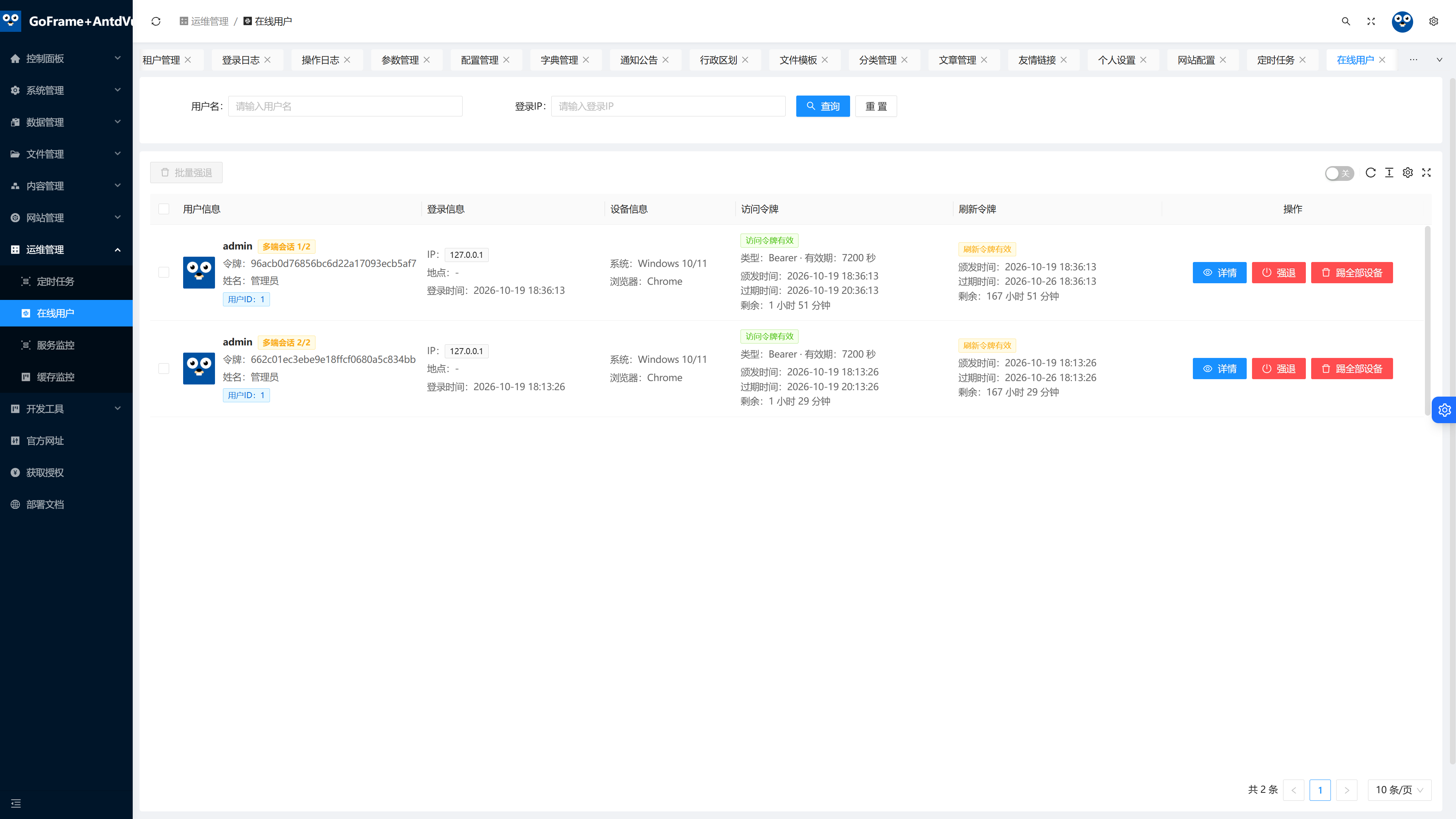Expand the table to fullscreen icon

coord(1426,173)
